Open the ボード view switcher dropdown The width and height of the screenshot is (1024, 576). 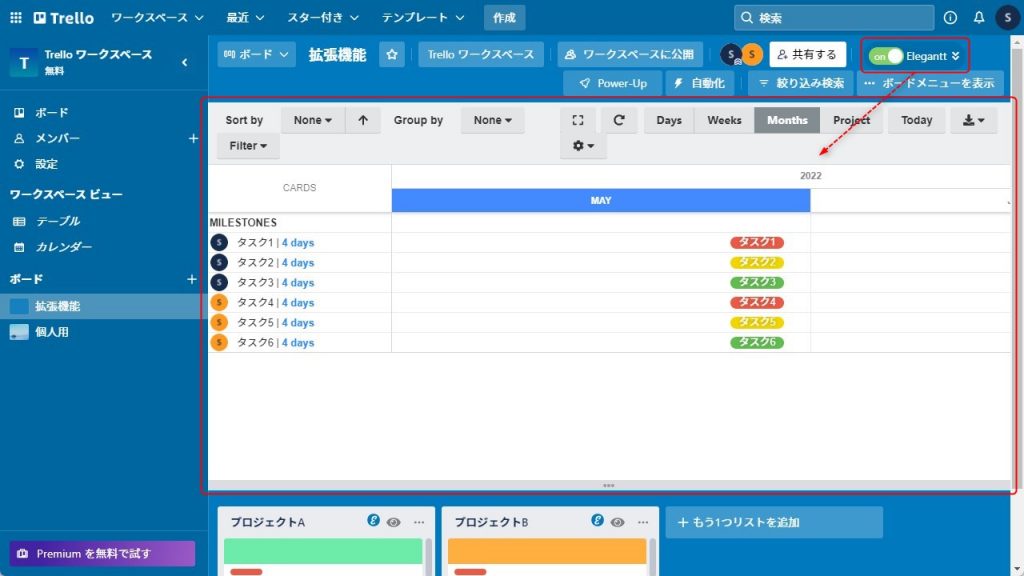[x=256, y=54]
